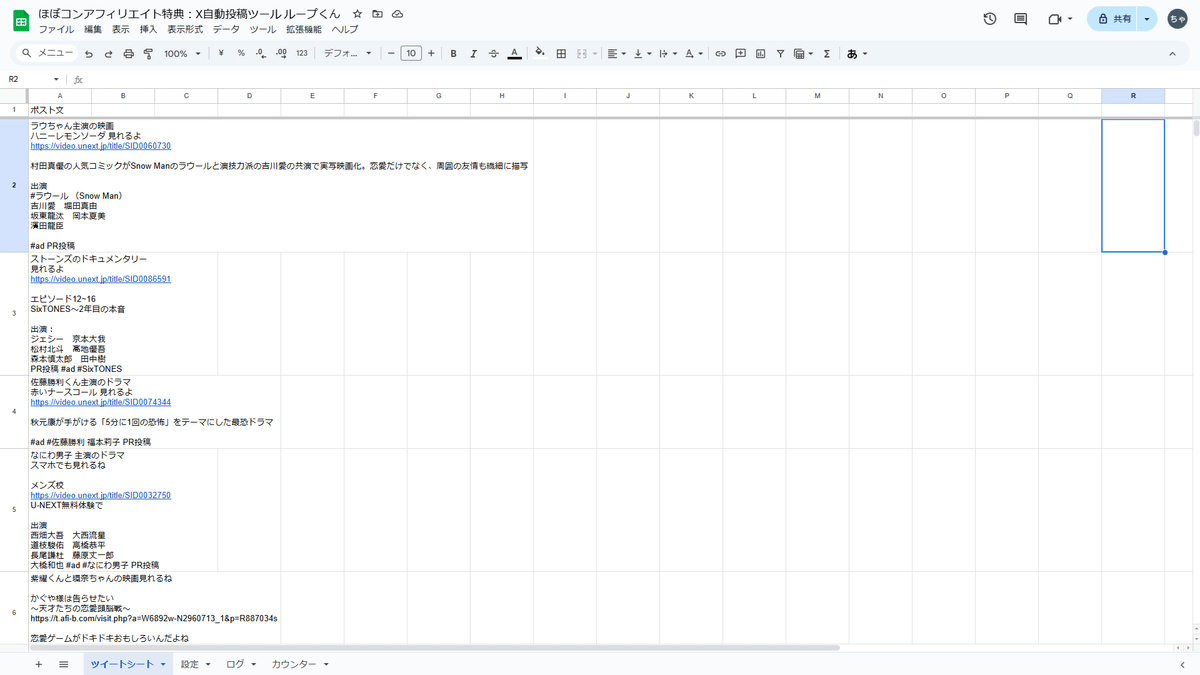Viewport: 1200px width, 675px height.
Task: Open text rotation dropdown
Action: 694,54
